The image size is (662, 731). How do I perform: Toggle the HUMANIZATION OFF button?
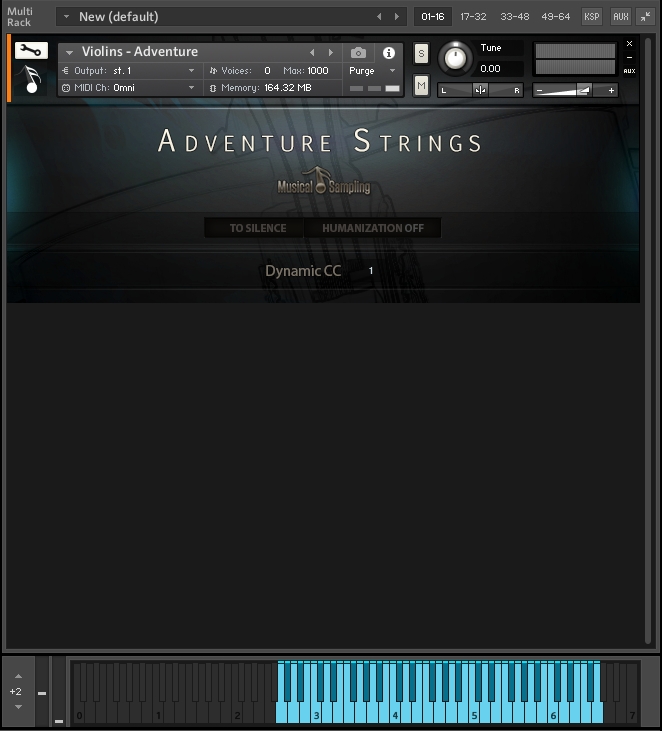[x=373, y=228]
